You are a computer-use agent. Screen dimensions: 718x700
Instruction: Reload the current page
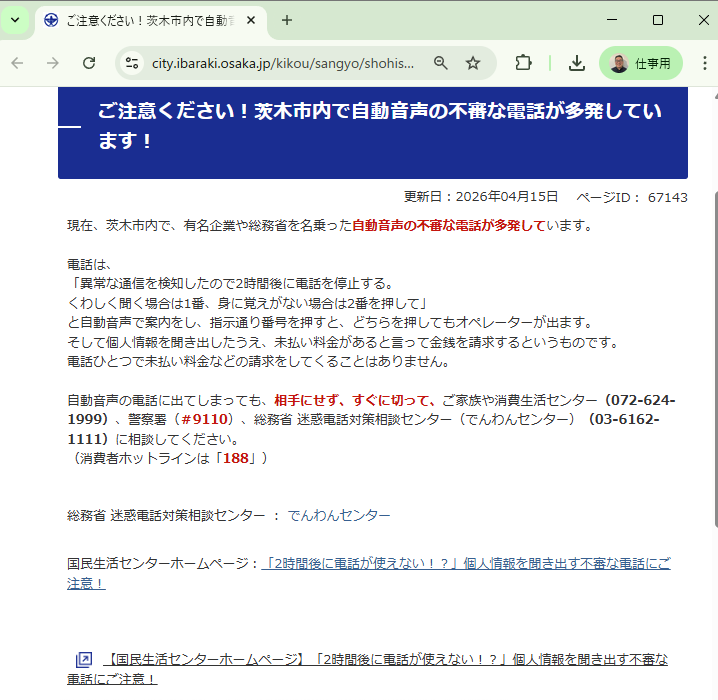tap(89, 63)
